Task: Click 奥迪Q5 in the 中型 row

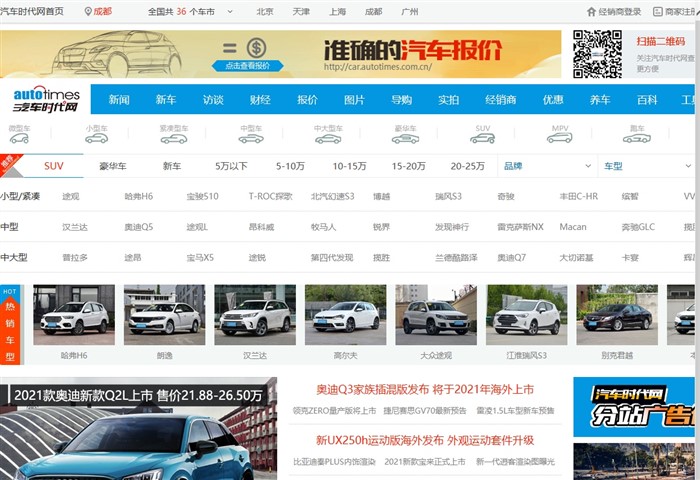Action: [x=139, y=227]
